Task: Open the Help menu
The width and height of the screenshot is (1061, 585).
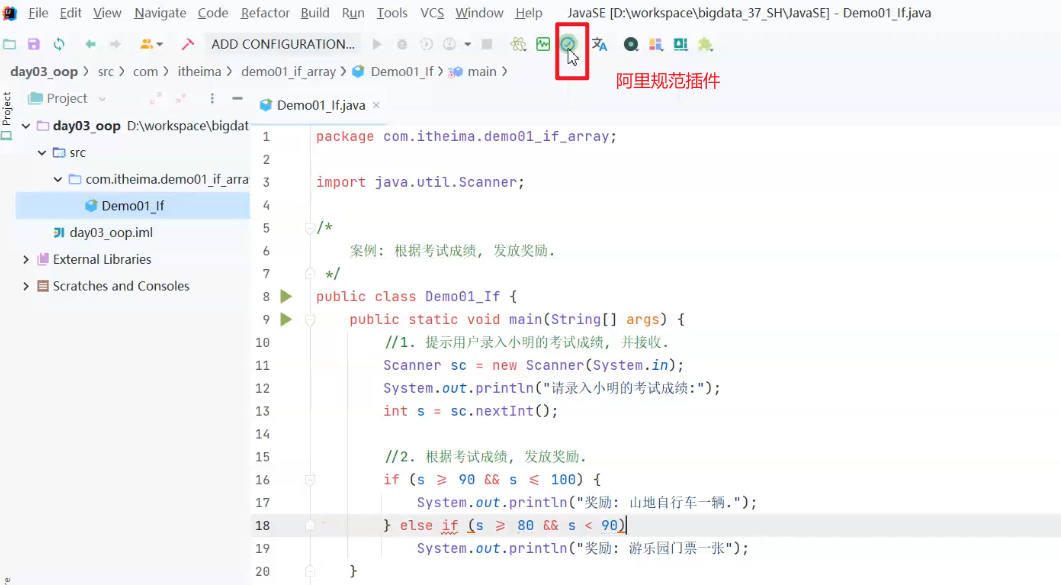Action: click(x=528, y=13)
